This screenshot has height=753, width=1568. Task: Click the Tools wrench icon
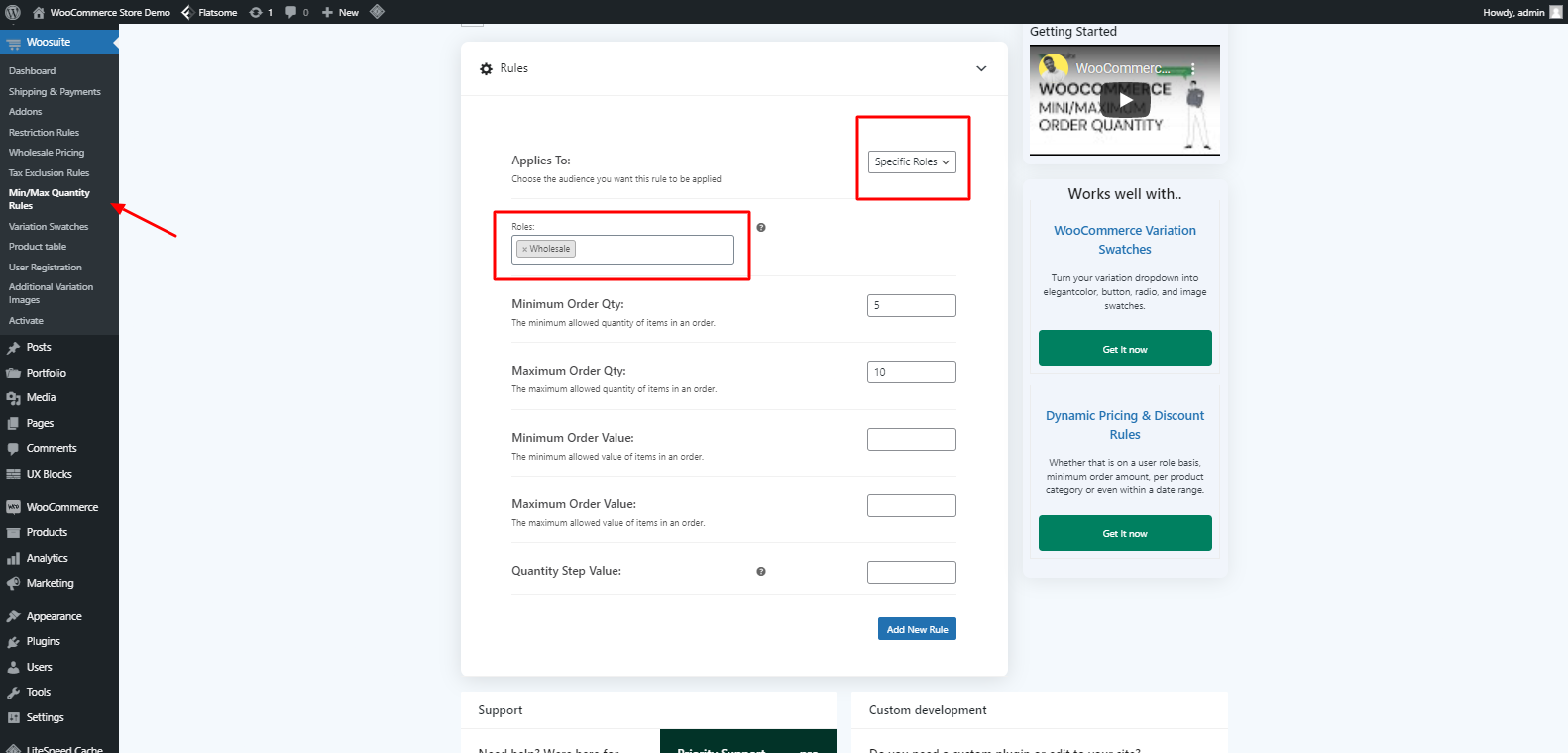(x=13, y=693)
